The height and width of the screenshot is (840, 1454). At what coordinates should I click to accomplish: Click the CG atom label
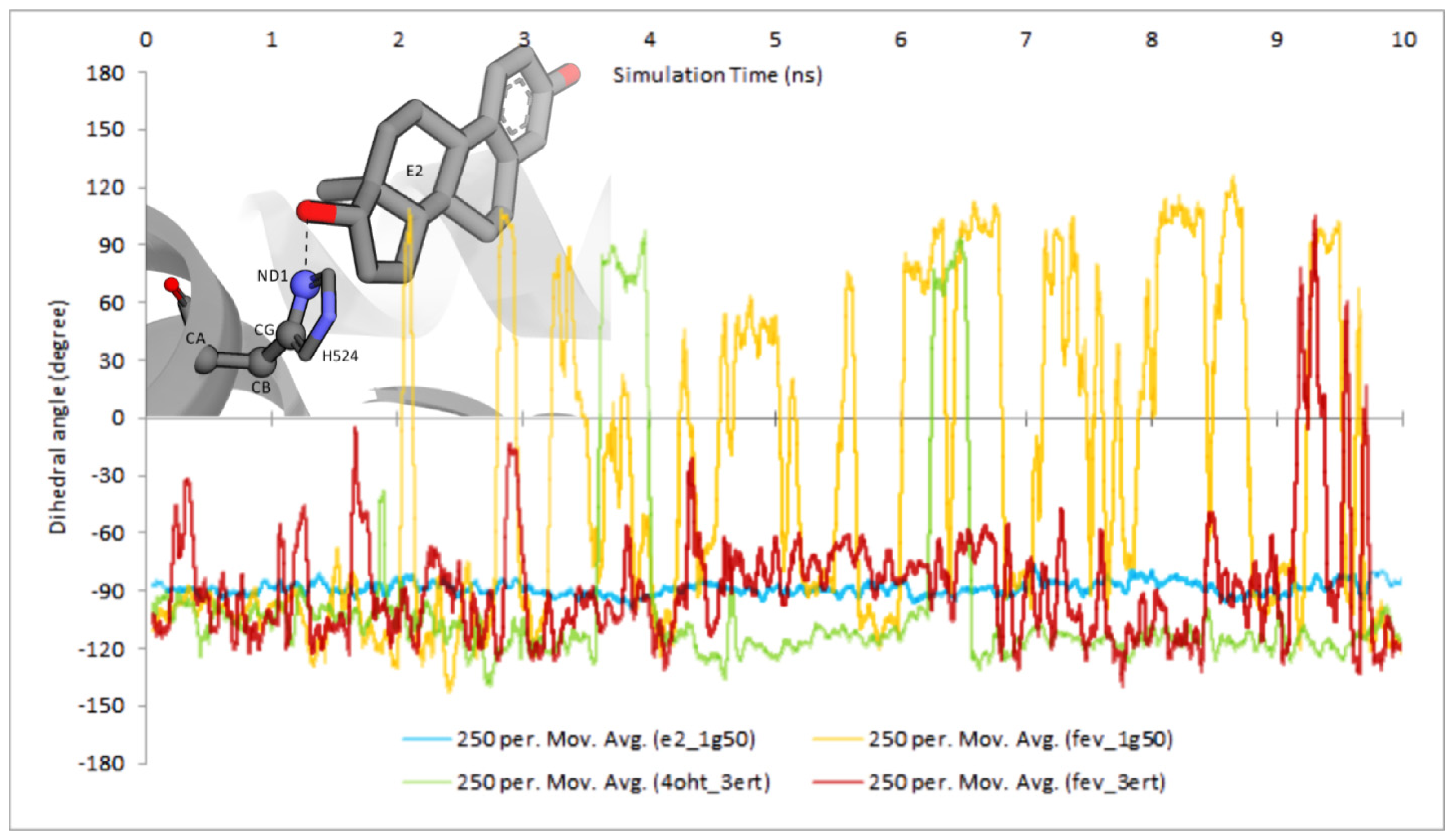point(264,330)
